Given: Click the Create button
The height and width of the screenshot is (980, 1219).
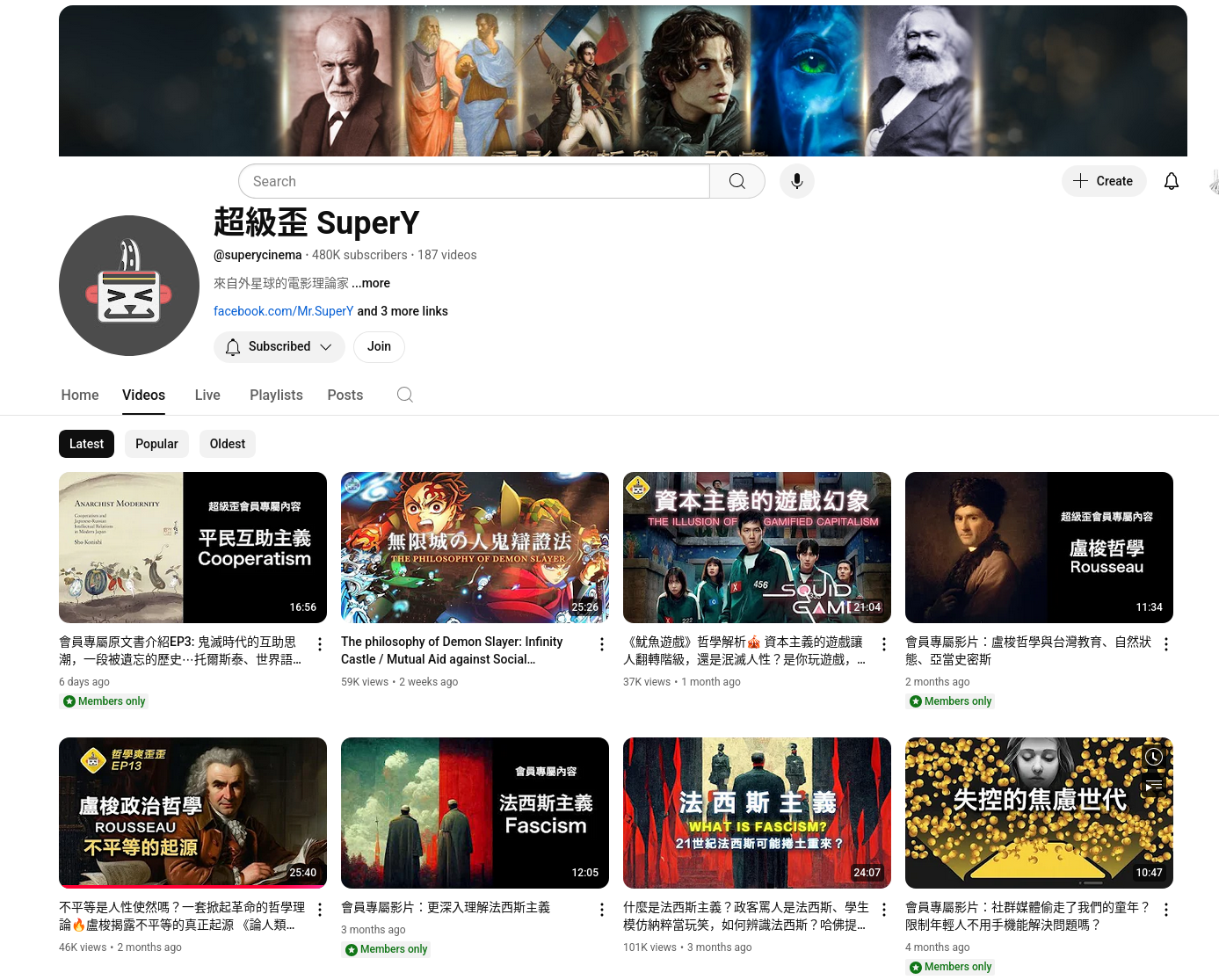Looking at the screenshot, I should [x=1104, y=181].
